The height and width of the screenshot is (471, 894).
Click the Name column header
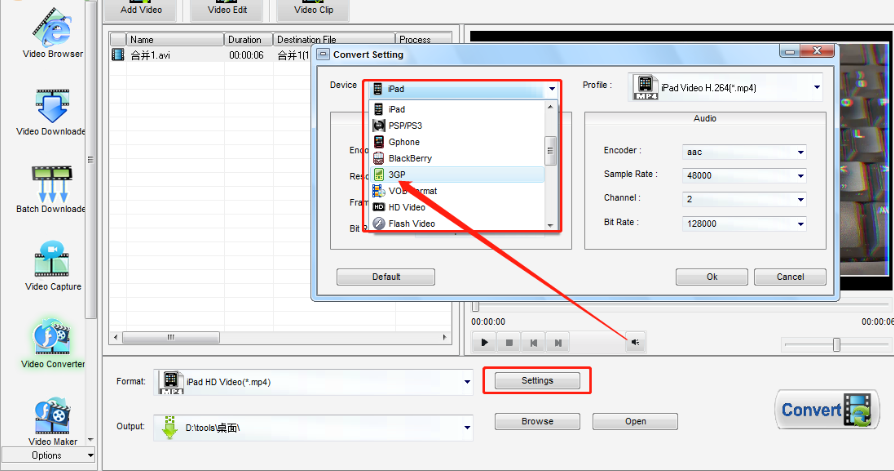click(x=175, y=39)
